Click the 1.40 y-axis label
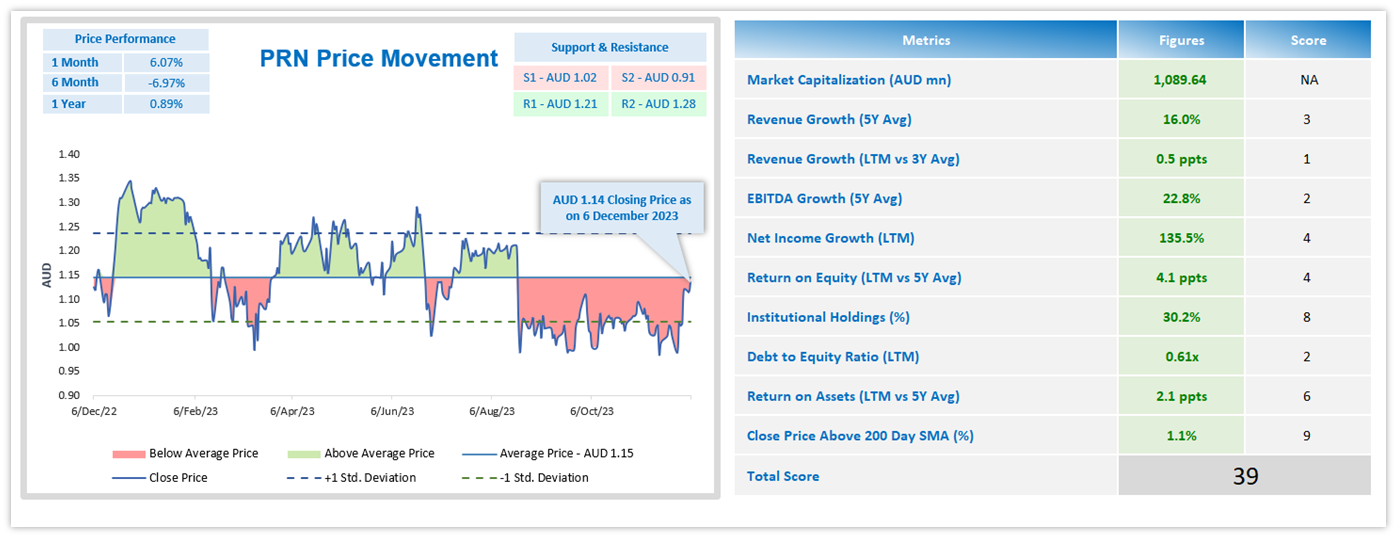The height and width of the screenshot is (538, 1397). pyautogui.click(x=70, y=154)
